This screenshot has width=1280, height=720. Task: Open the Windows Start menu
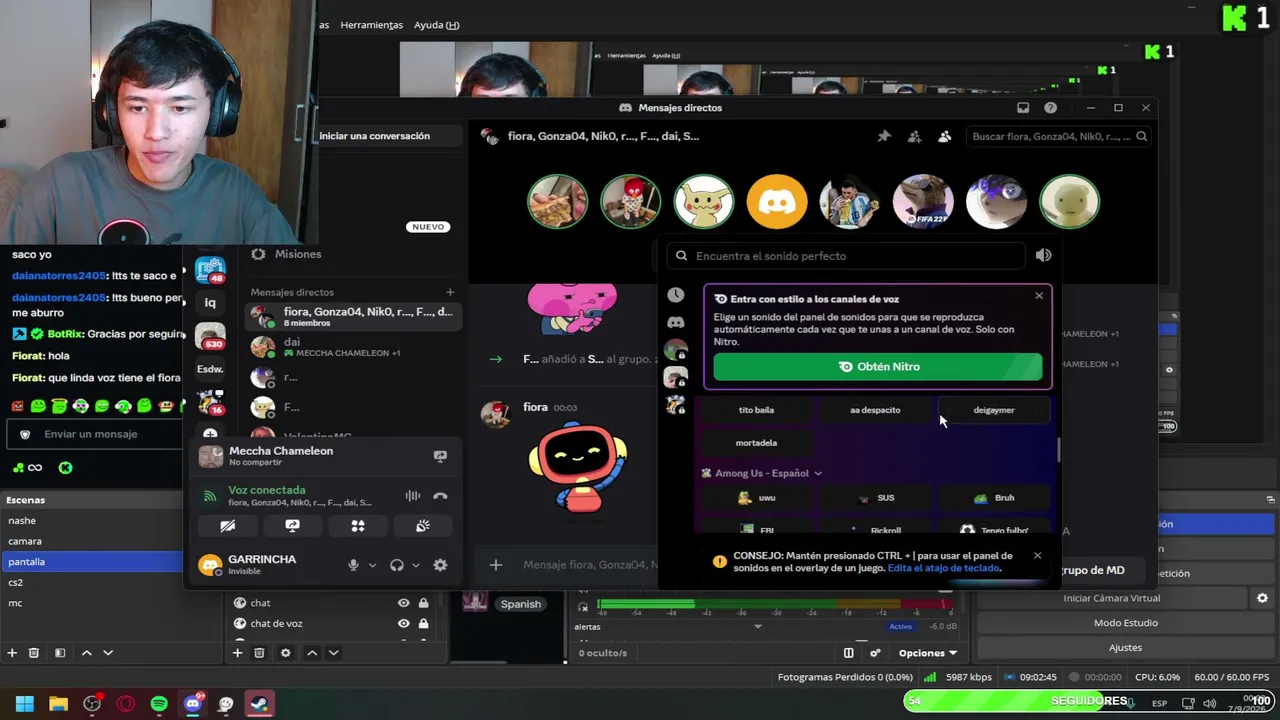tap(24, 704)
